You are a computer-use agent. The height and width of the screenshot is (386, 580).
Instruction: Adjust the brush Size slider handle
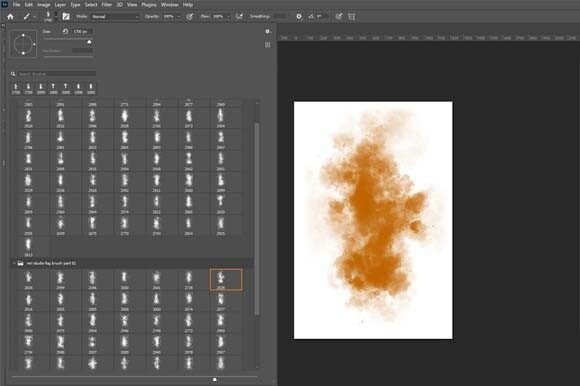(x=89, y=42)
